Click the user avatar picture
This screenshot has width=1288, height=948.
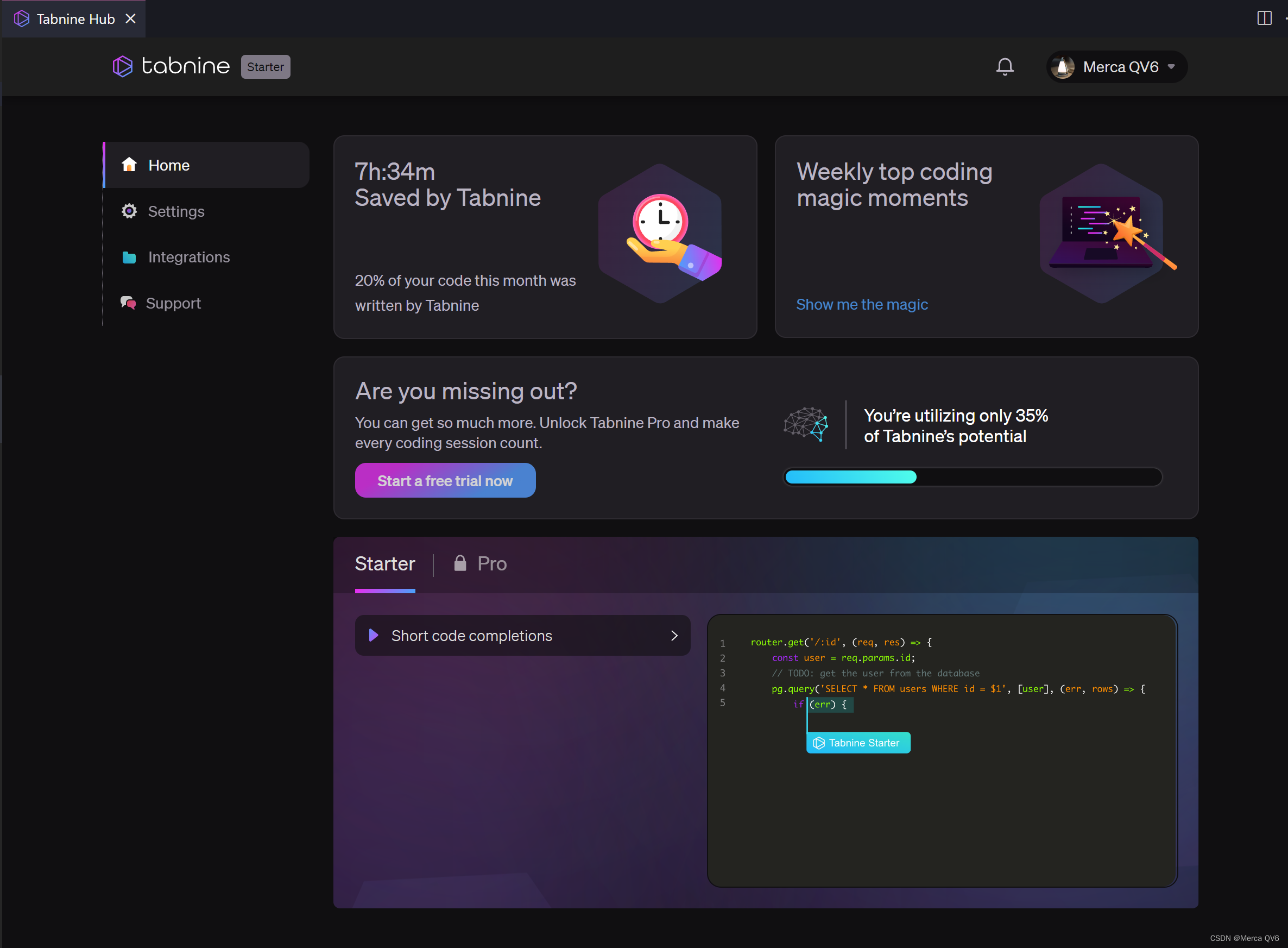click(1063, 67)
